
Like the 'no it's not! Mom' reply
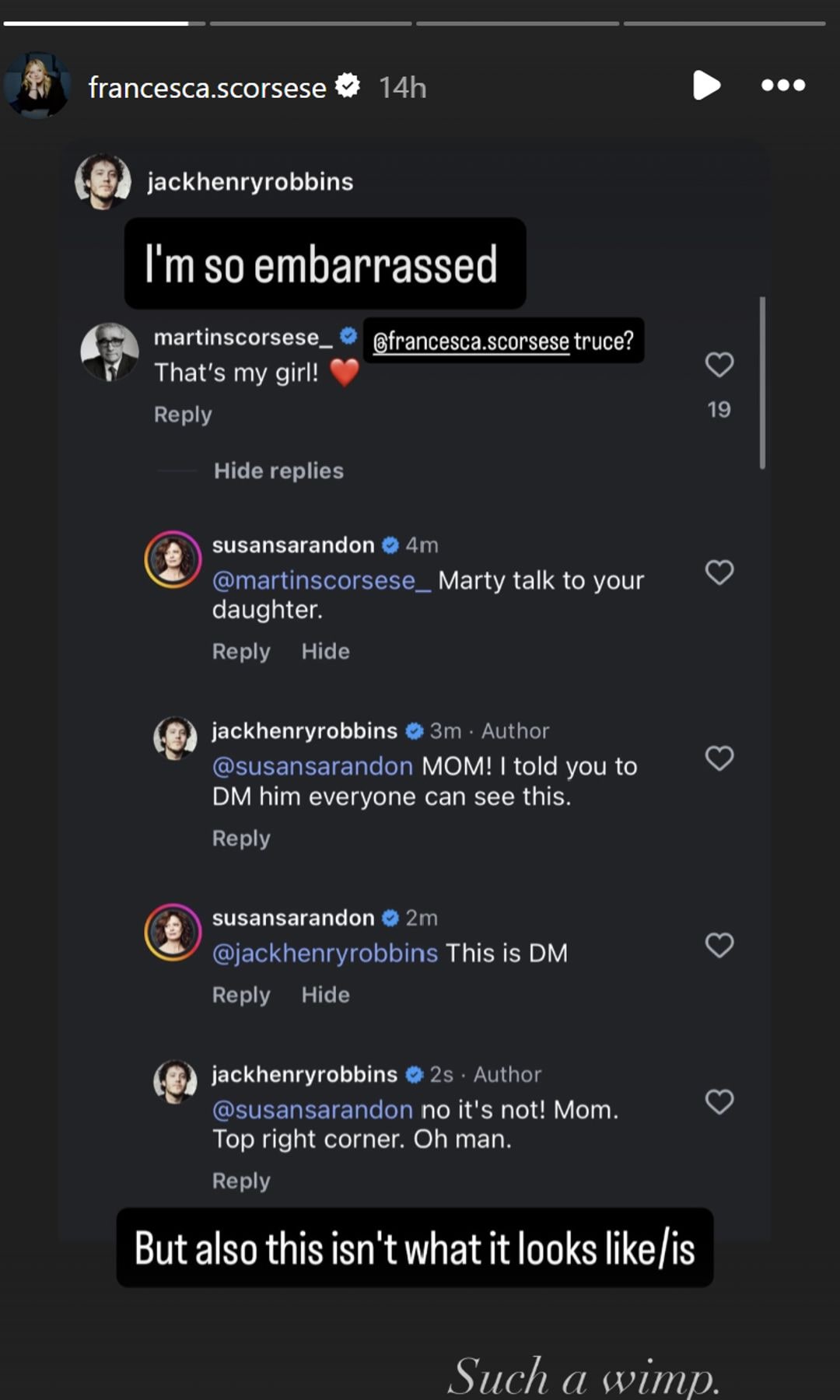point(720,1101)
